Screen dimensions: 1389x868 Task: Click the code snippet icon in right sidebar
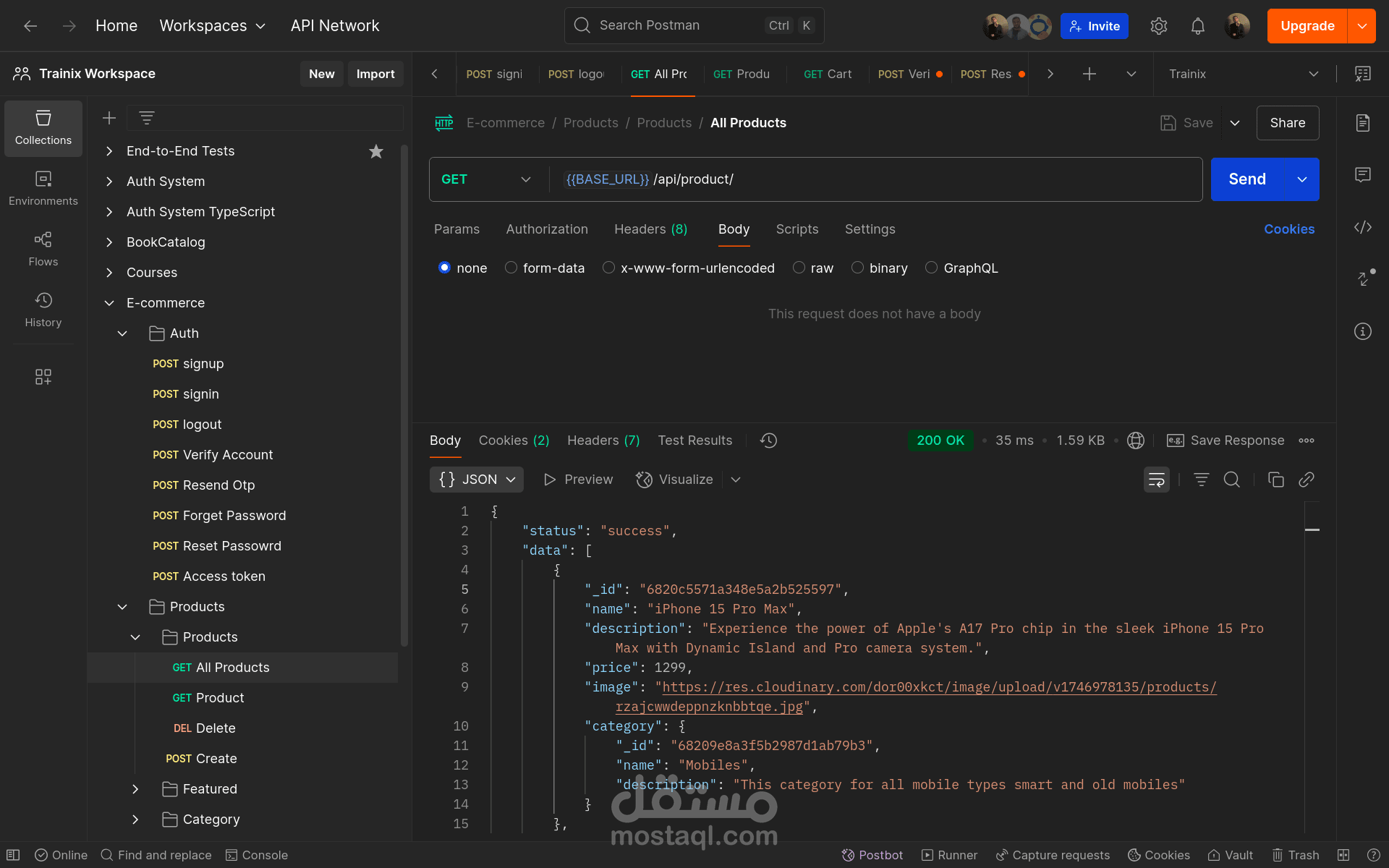click(1363, 227)
